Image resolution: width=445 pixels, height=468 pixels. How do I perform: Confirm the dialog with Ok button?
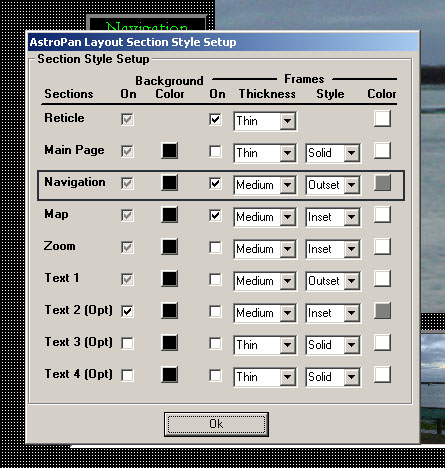(216, 424)
